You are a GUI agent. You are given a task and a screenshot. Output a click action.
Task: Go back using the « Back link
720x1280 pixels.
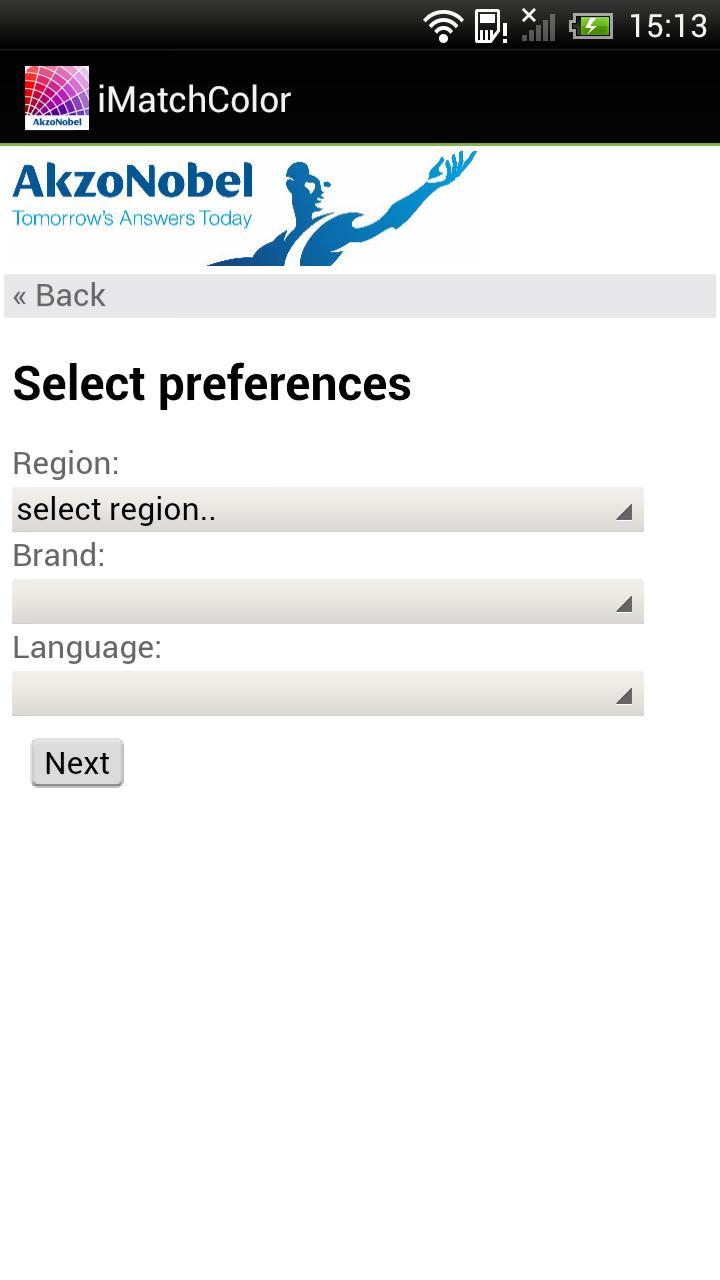59,296
